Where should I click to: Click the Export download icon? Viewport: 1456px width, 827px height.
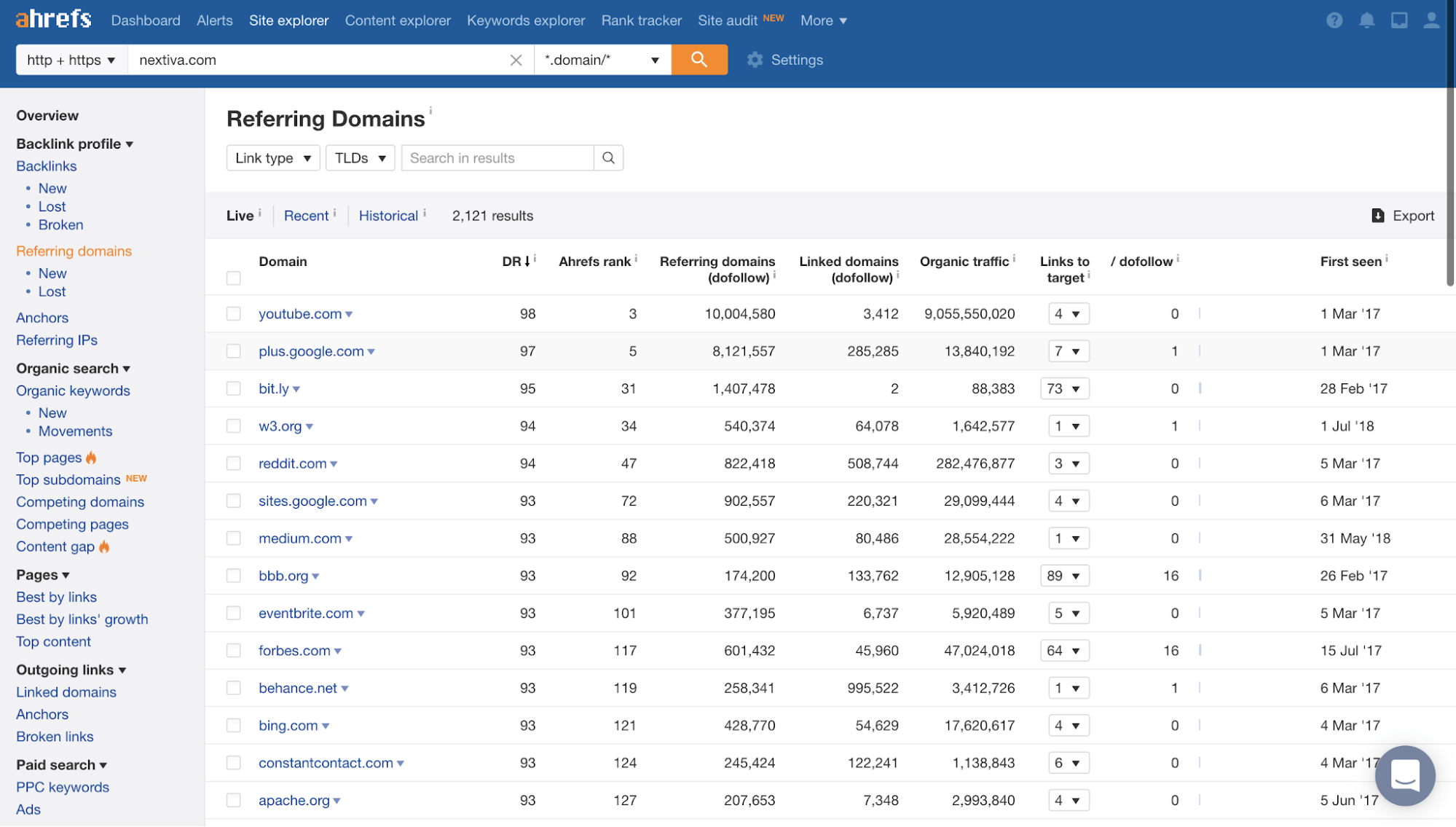(1377, 216)
